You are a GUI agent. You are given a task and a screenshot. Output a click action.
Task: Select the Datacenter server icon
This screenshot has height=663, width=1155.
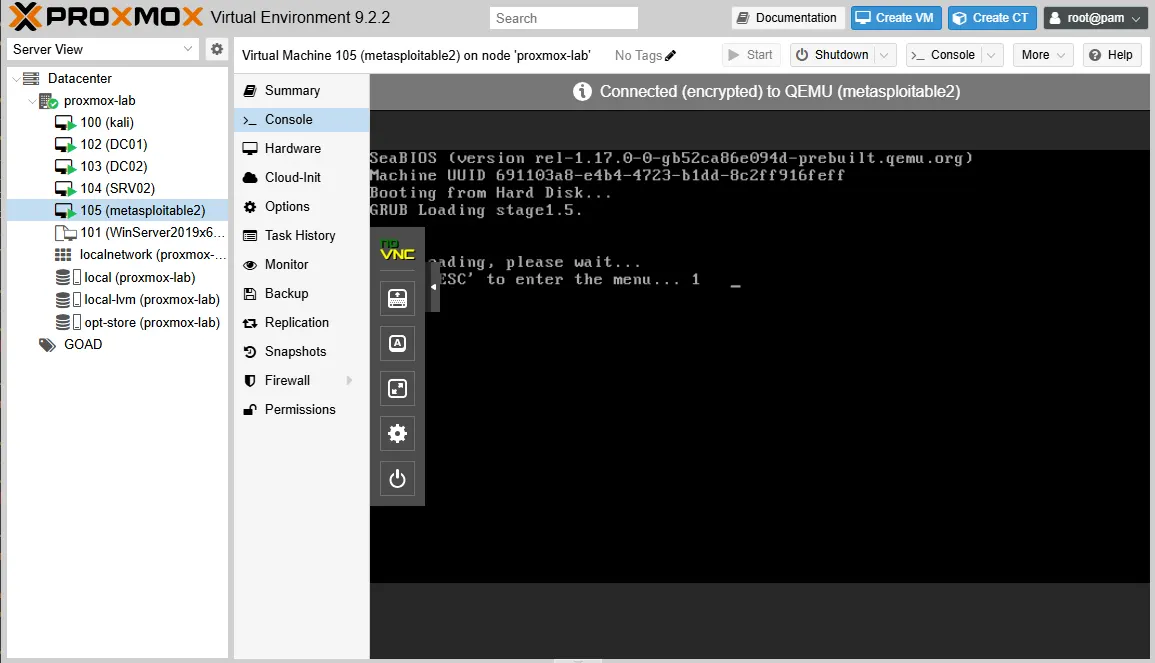[31, 78]
